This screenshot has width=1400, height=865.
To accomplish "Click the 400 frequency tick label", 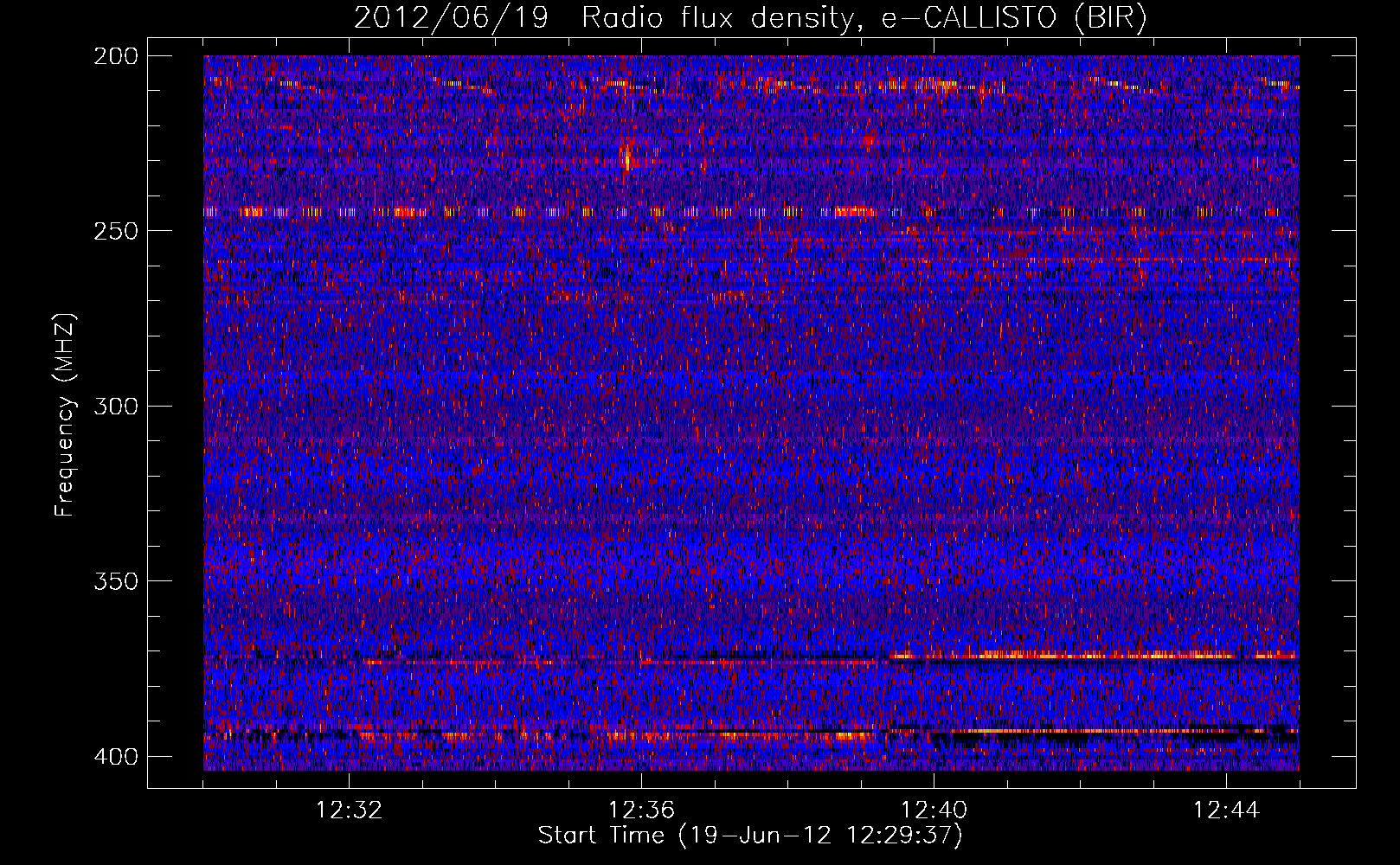I will (115, 756).
